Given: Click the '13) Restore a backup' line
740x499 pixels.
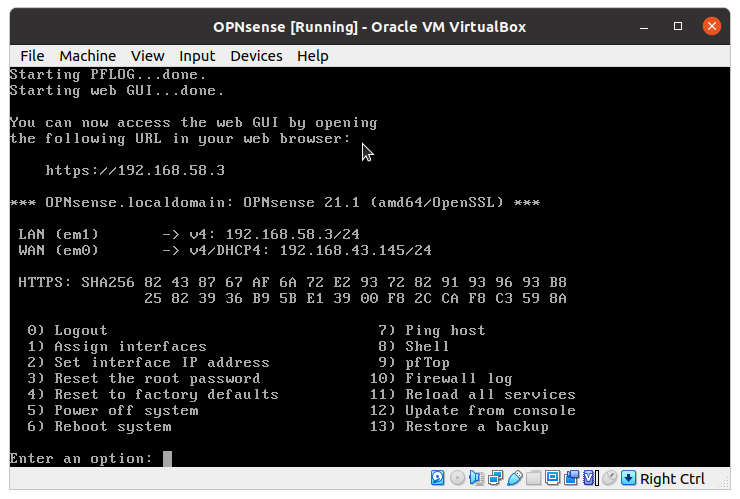Looking at the screenshot, I should tap(459, 427).
